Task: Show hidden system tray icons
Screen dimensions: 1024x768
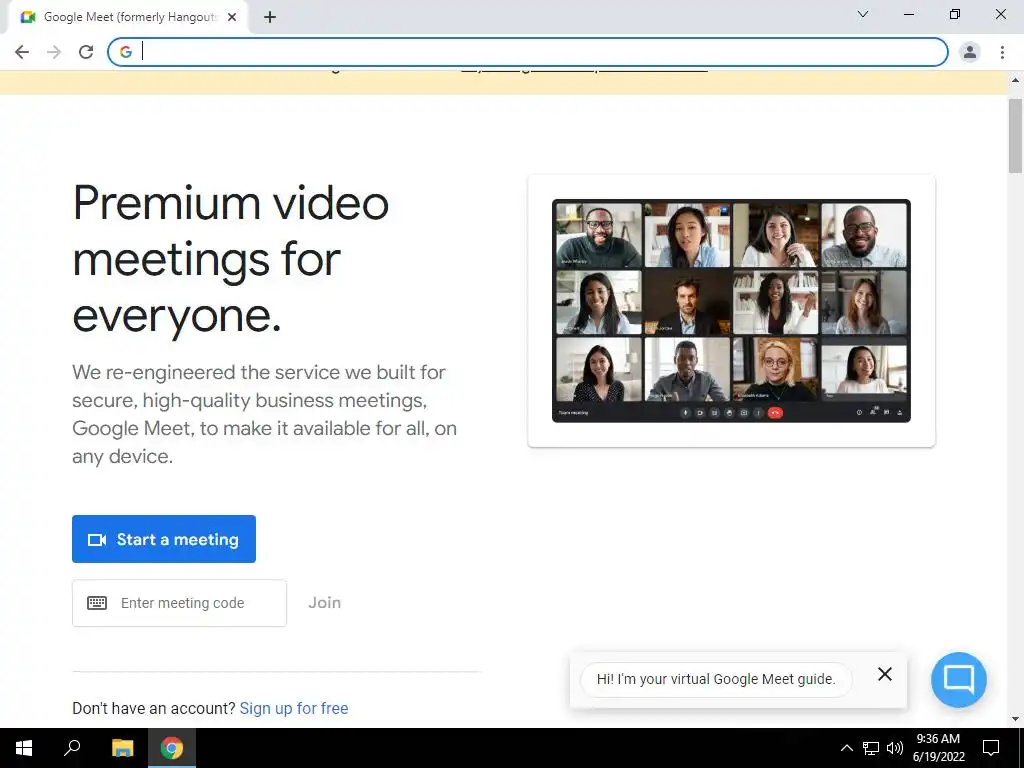Action: pyautogui.click(x=846, y=748)
